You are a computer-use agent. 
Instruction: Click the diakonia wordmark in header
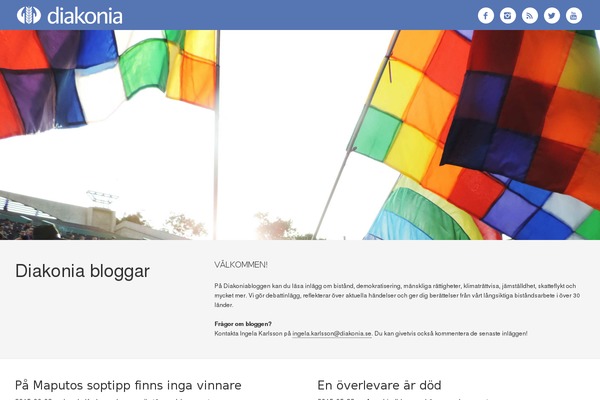pos(85,16)
